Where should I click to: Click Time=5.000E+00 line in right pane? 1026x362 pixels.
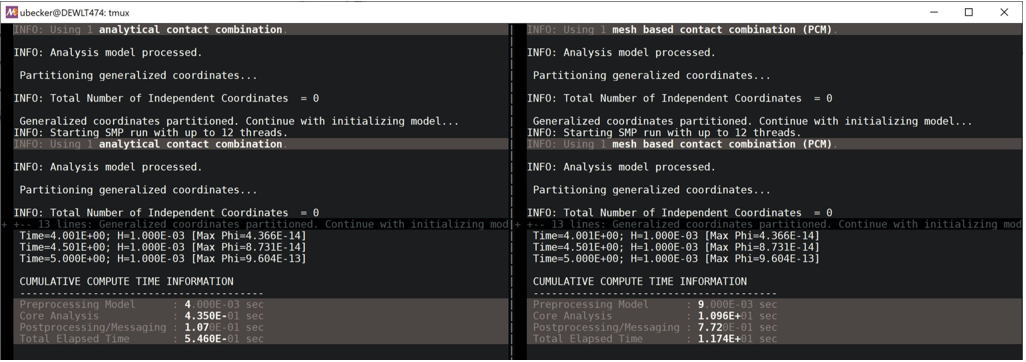tap(676, 259)
